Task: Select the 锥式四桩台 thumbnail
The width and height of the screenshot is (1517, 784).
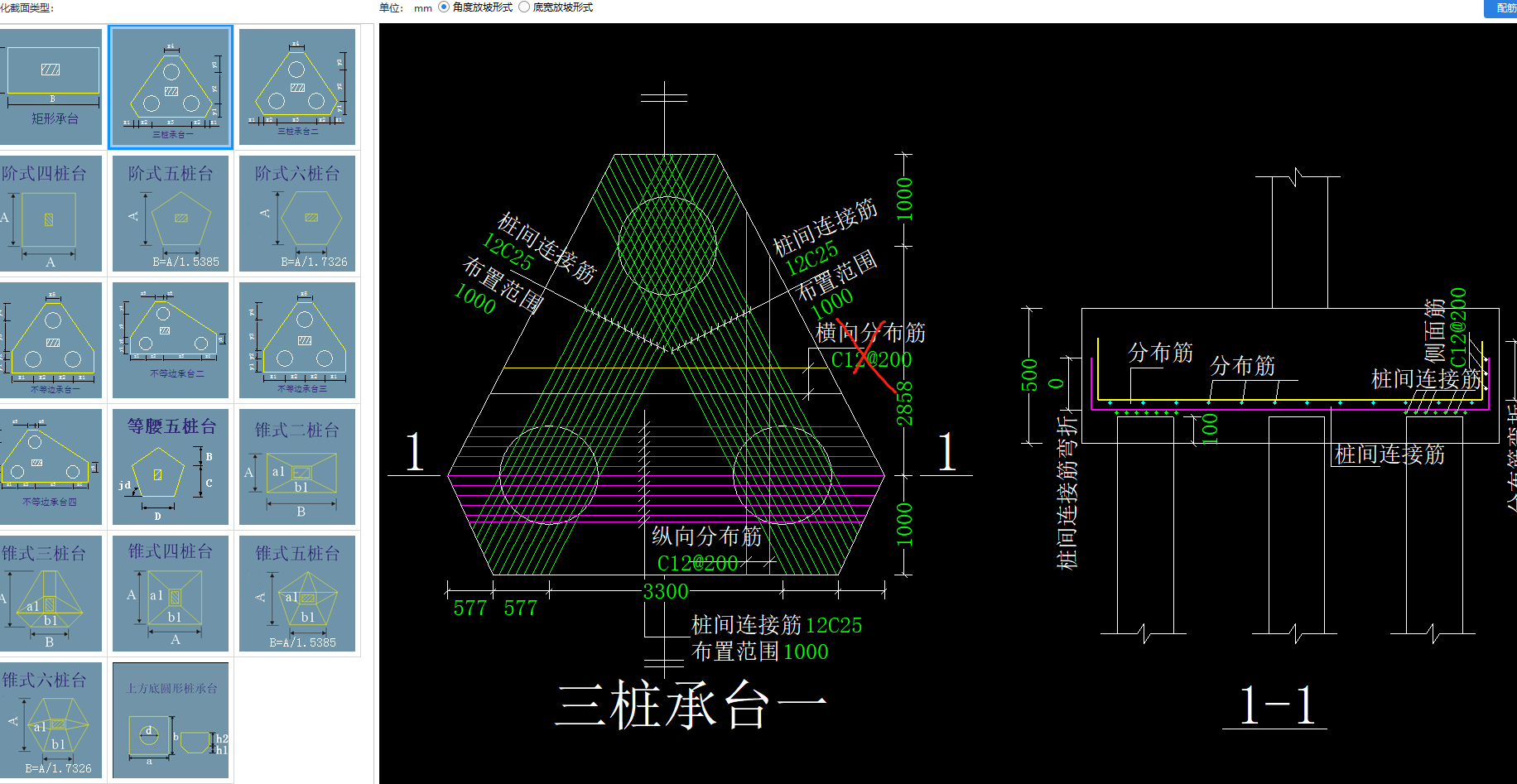Action: [171, 594]
